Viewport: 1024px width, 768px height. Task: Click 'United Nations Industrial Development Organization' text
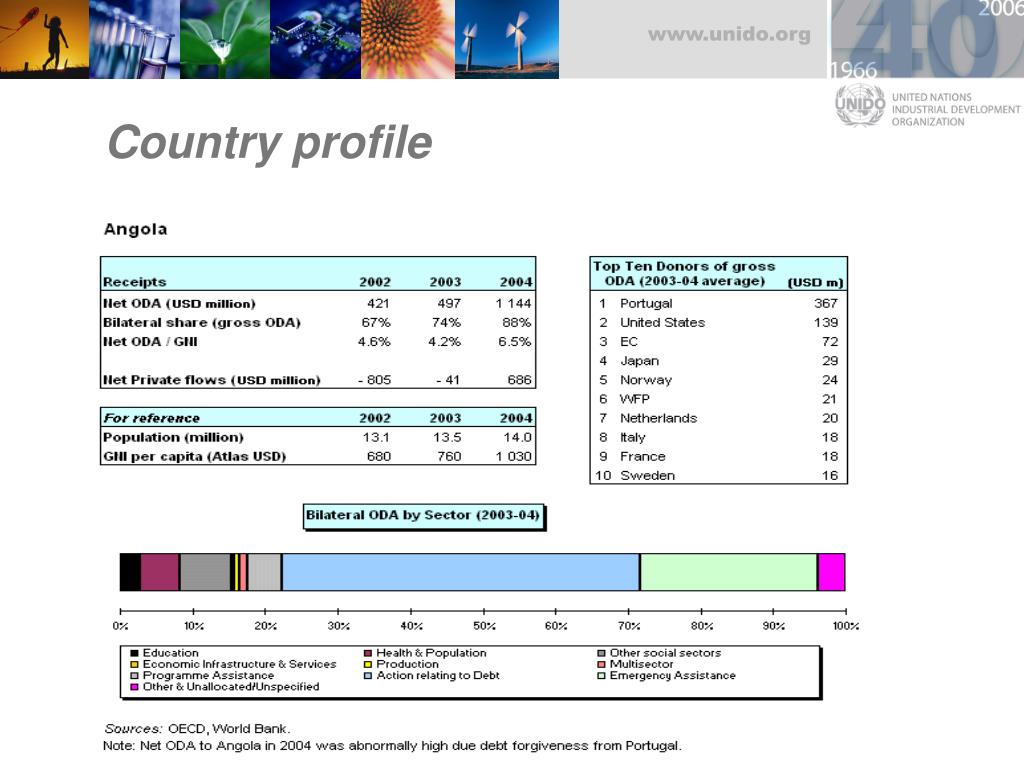coord(955,109)
